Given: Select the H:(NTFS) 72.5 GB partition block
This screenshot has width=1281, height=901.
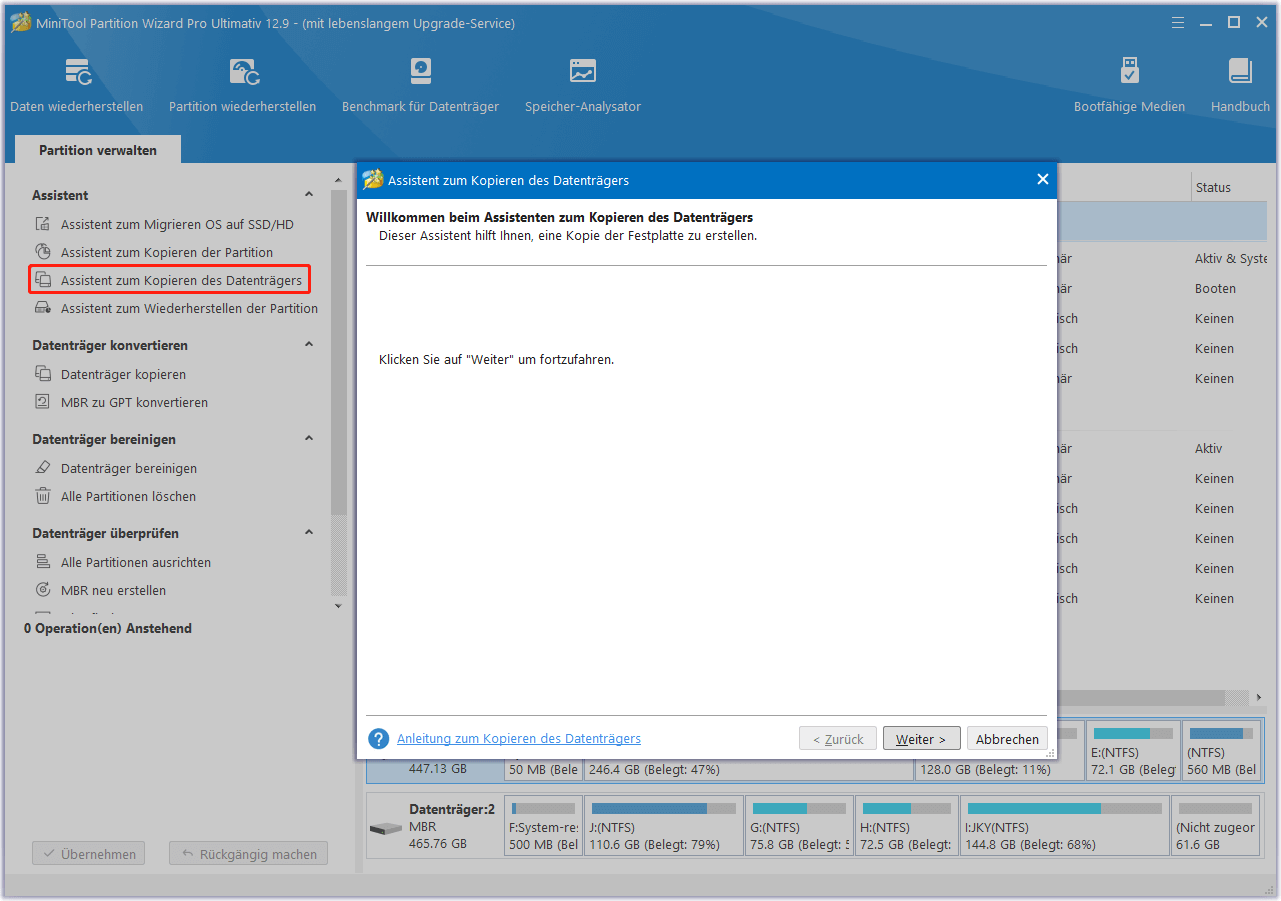Looking at the screenshot, I should (907, 825).
